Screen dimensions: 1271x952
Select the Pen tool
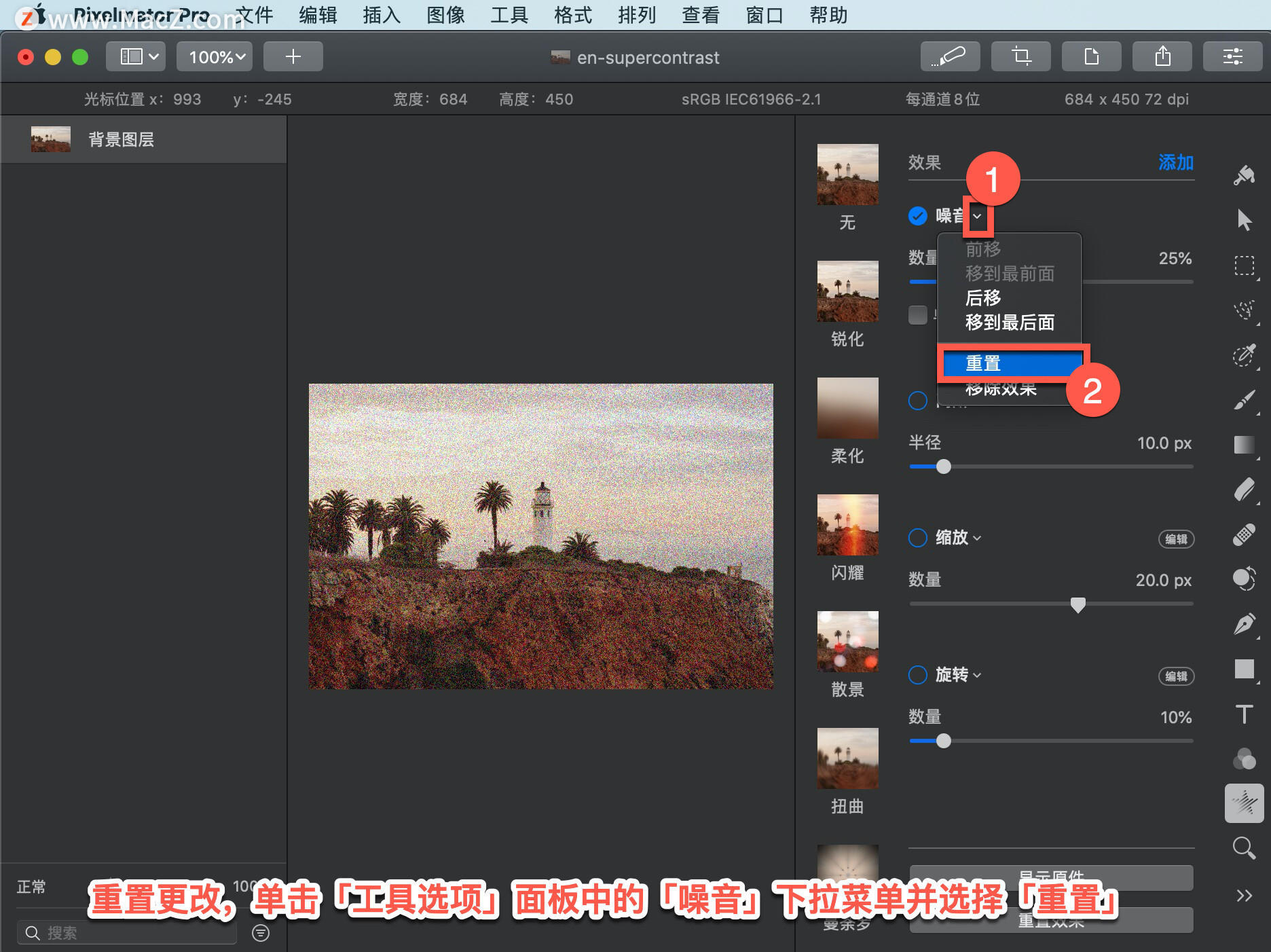tap(1244, 623)
